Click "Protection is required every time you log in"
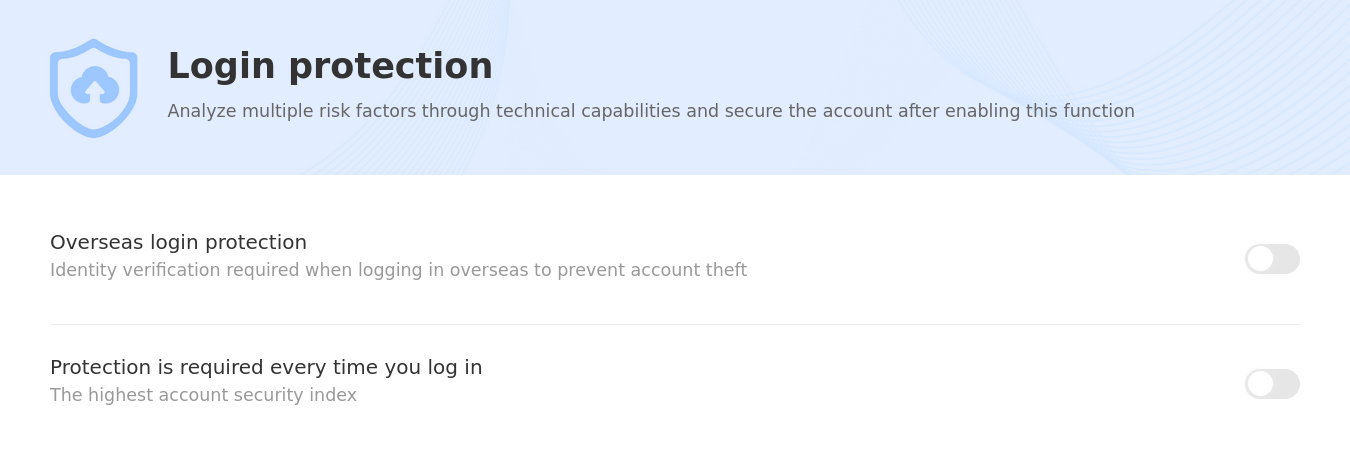 266,367
